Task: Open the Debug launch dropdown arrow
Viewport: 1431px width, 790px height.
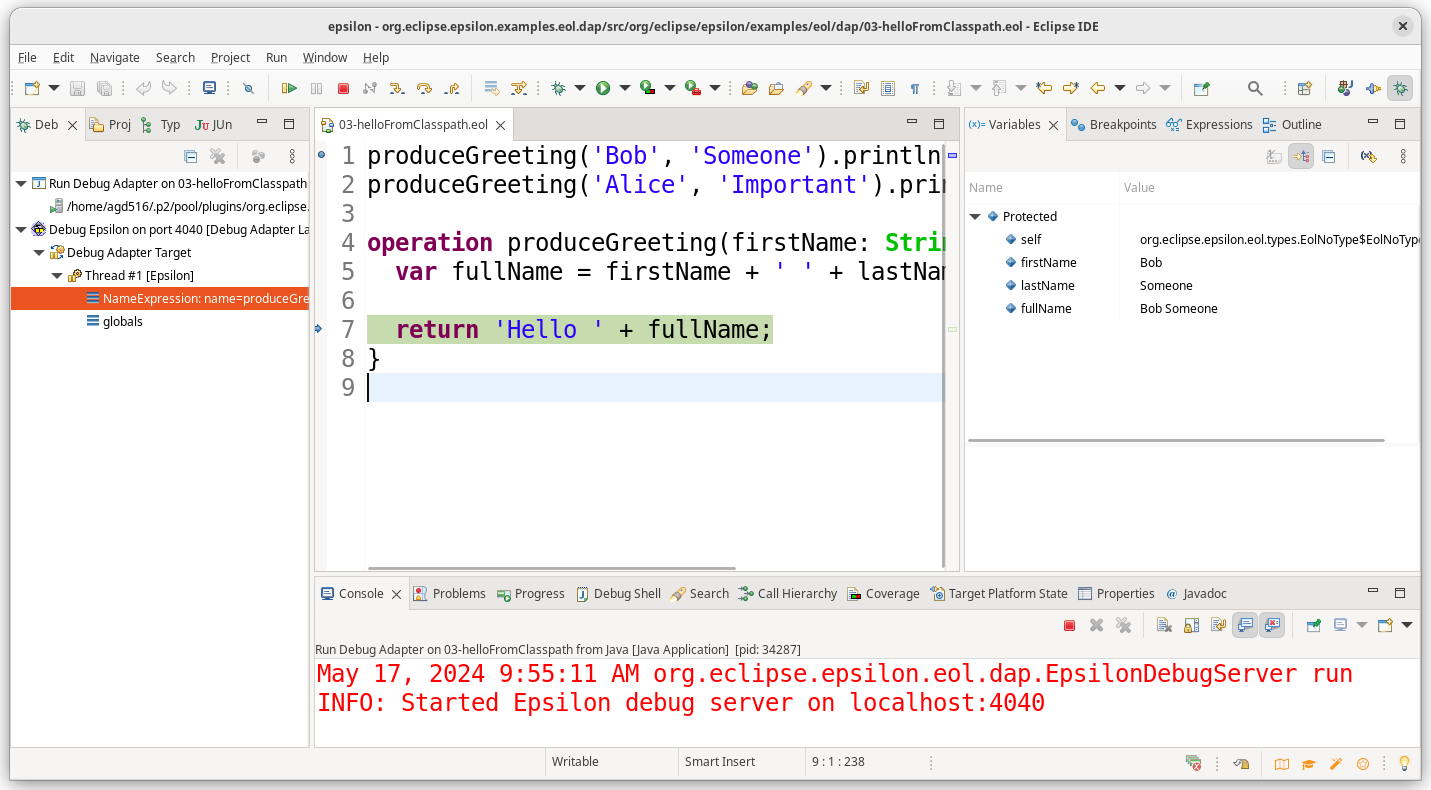Action: (580, 88)
